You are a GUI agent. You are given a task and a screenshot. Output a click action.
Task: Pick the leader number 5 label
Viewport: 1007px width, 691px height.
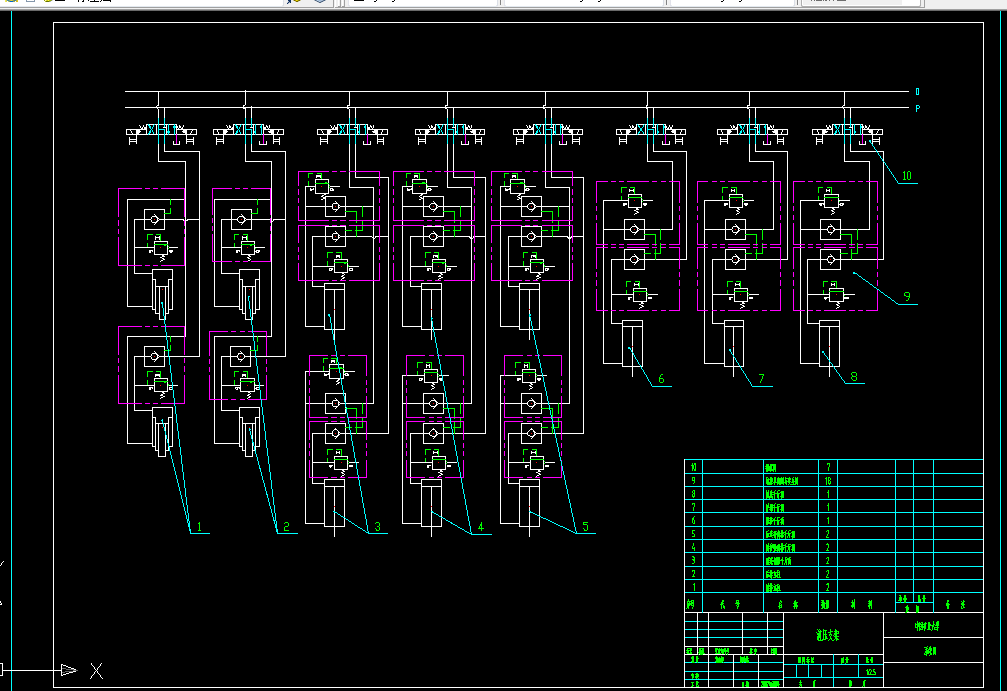click(585, 527)
